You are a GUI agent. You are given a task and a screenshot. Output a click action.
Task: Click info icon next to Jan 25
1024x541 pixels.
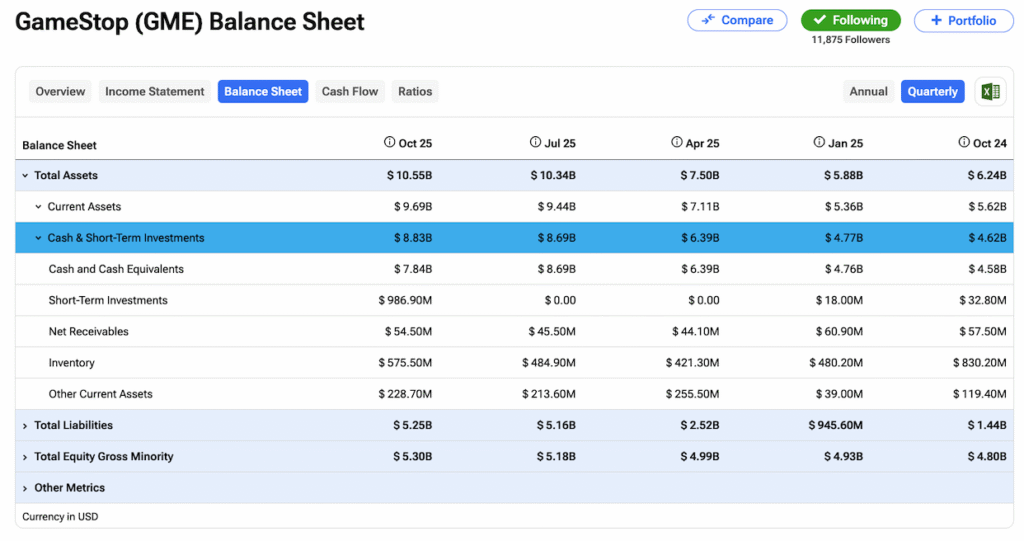coord(820,143)
